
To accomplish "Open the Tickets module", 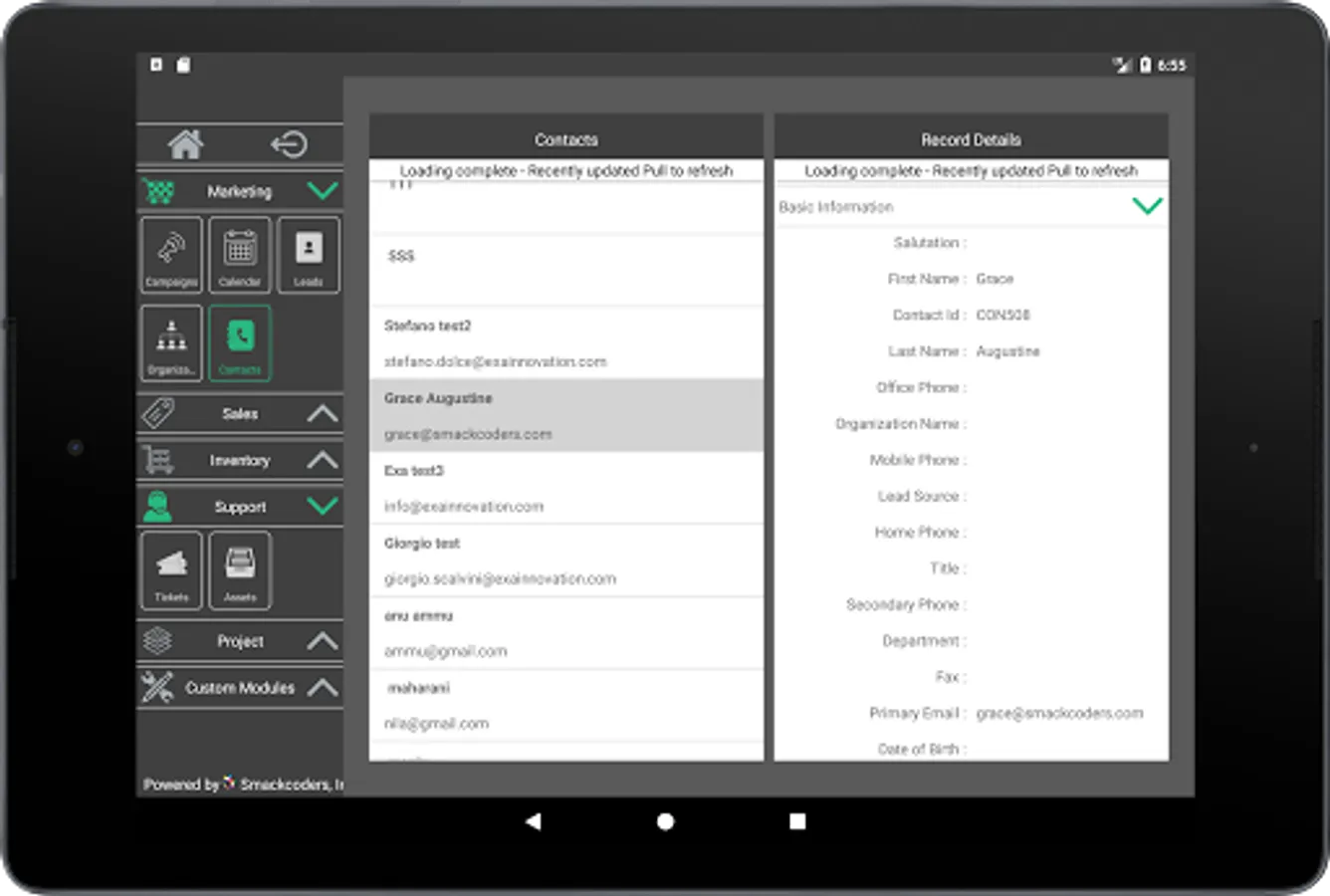I will point(171,570).
